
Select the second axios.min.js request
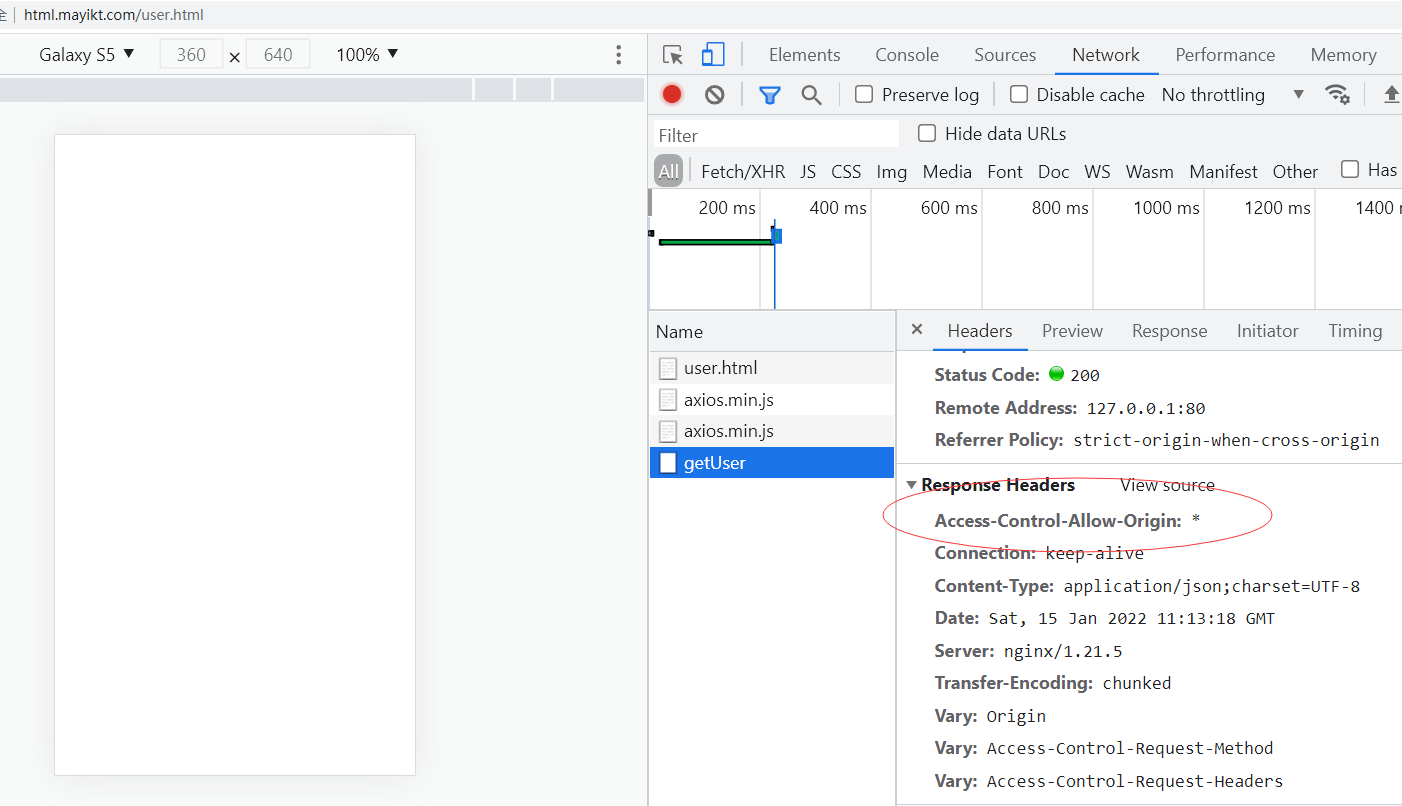pyautogui.click(x=772, y=431)
